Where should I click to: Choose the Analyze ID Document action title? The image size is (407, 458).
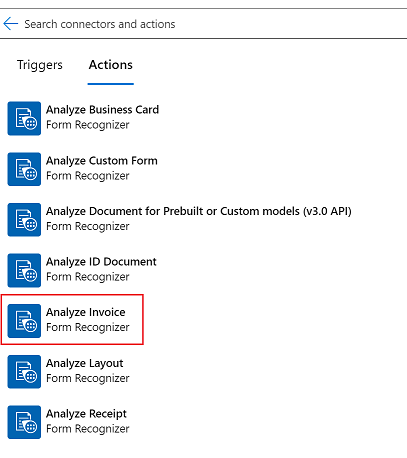coord(101,262)
